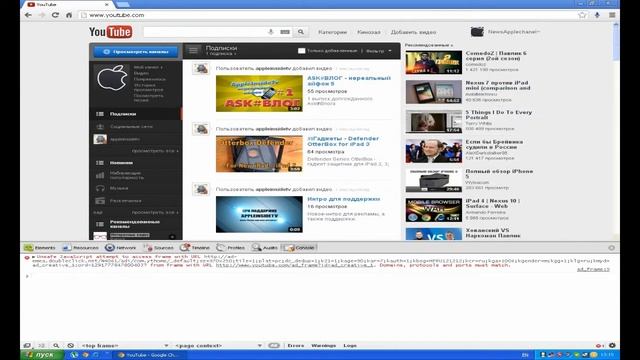
Task: Click the ASK#ВЛОГ video thumbnail
Action: click(x=259, y=93)
